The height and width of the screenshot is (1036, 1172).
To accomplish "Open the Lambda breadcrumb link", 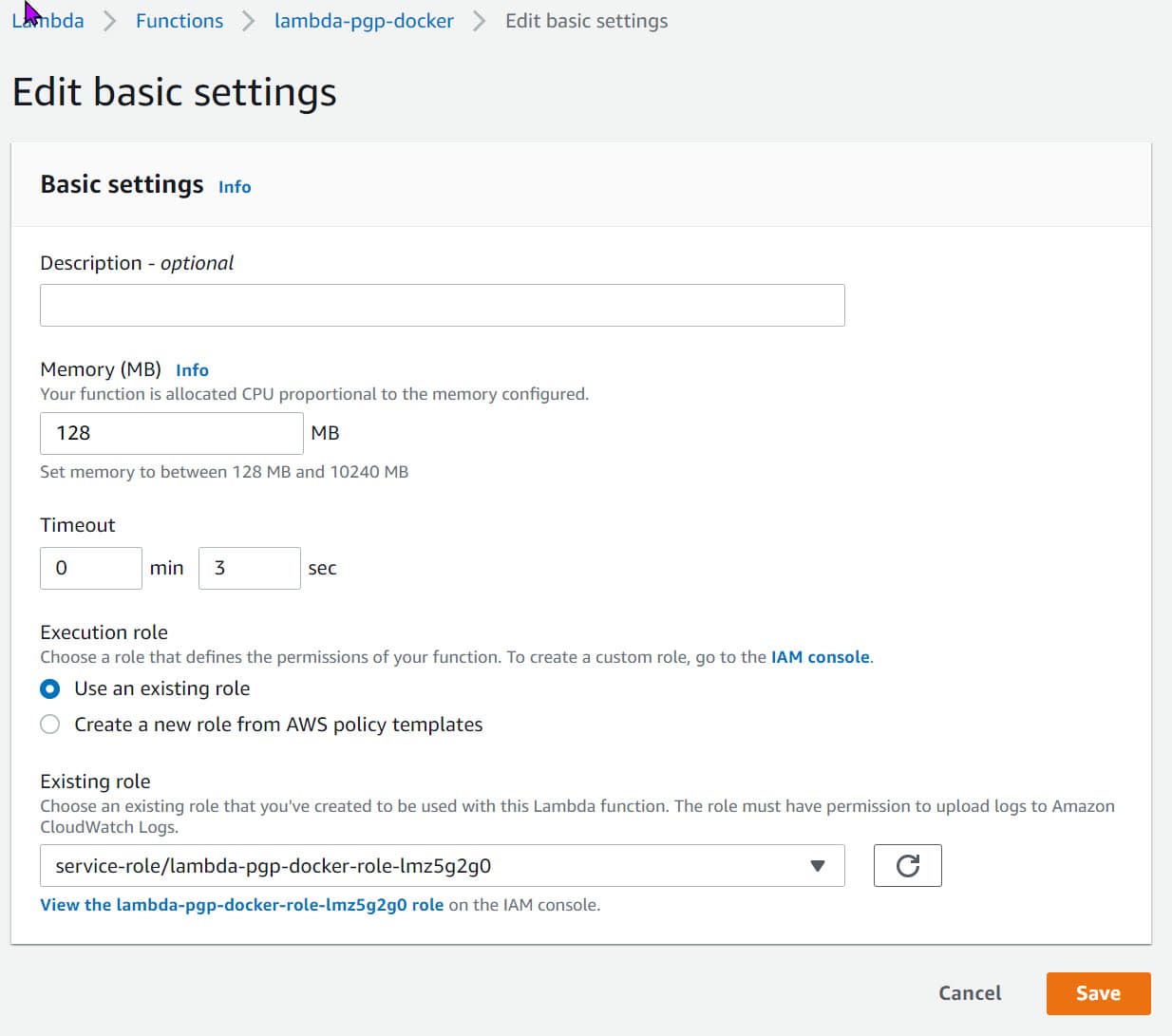I will [47, 21].
